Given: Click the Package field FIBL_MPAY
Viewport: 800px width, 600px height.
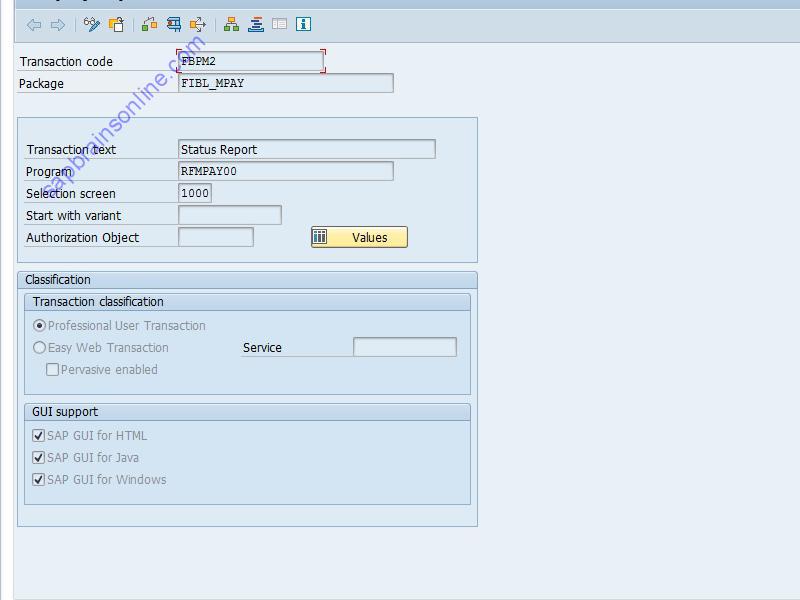Looking at the screenshot, I should pyautogui.click(x=286, y=83).
